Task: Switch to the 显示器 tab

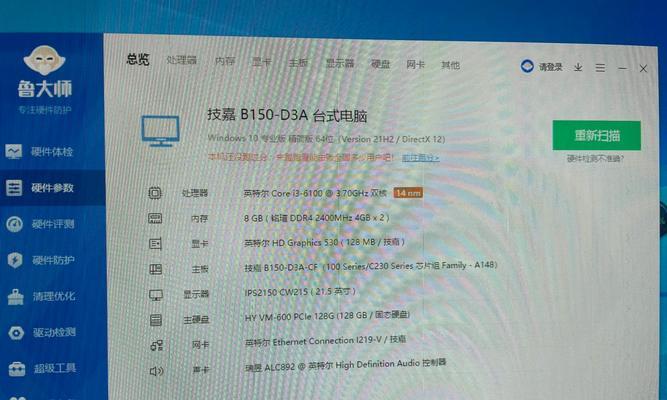Action: (x=340, y=63)
